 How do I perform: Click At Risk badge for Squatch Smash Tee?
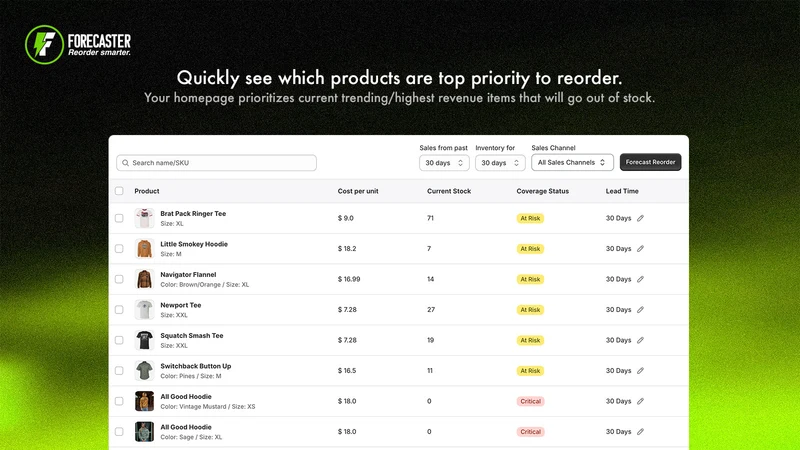[x=530, y=340]
